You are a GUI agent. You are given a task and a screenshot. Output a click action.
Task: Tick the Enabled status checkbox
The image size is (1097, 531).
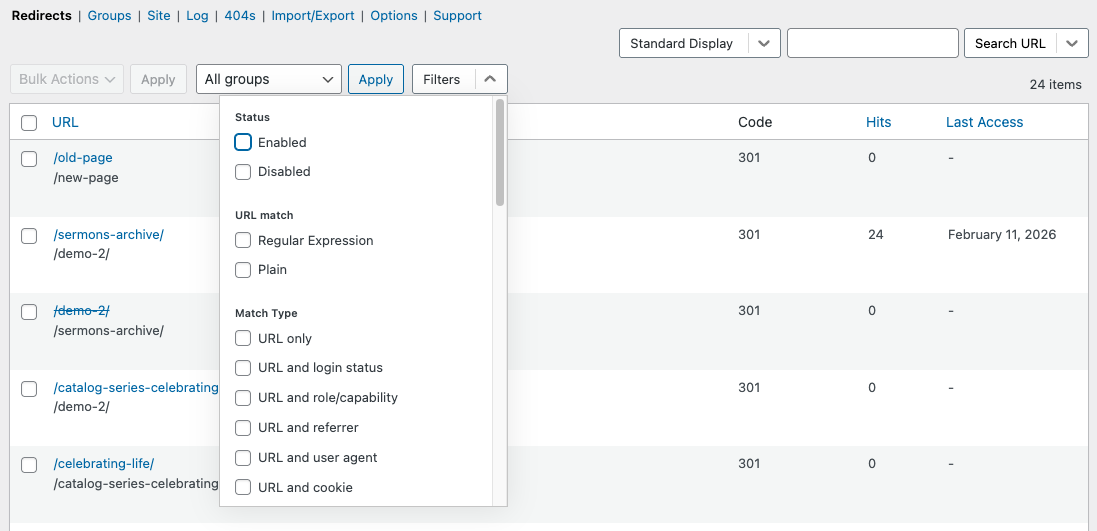243,142
